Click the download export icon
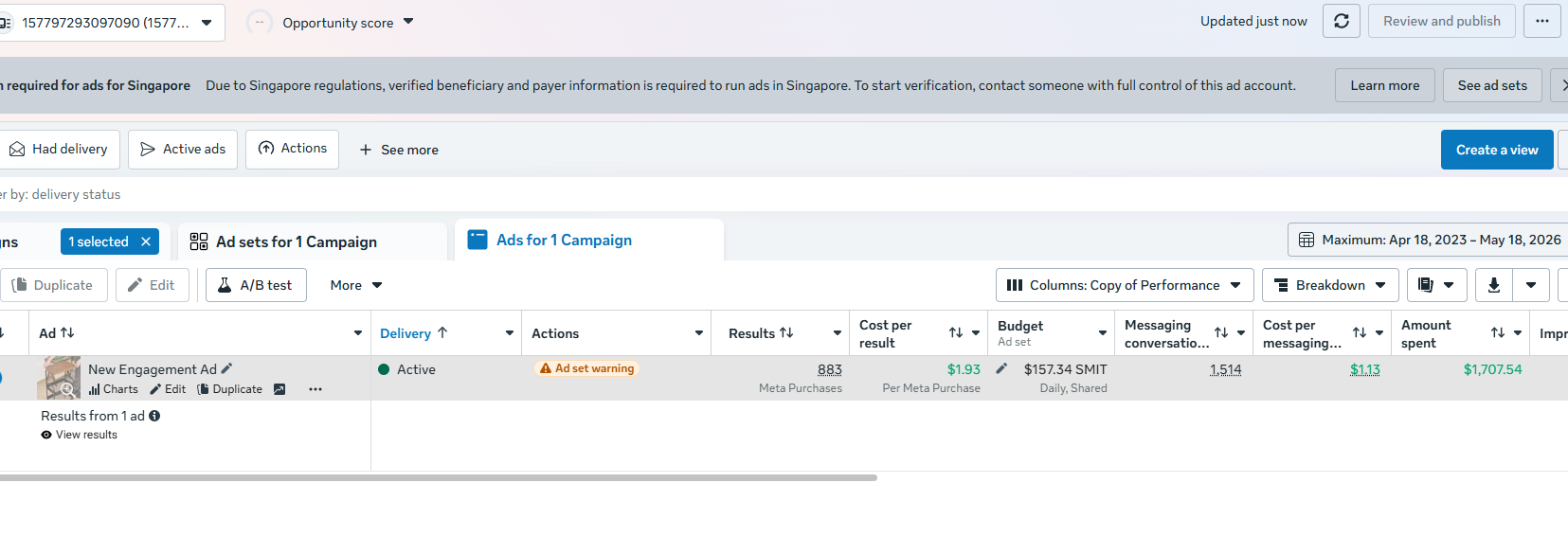1568x536 pixels. pos(1493,285)
